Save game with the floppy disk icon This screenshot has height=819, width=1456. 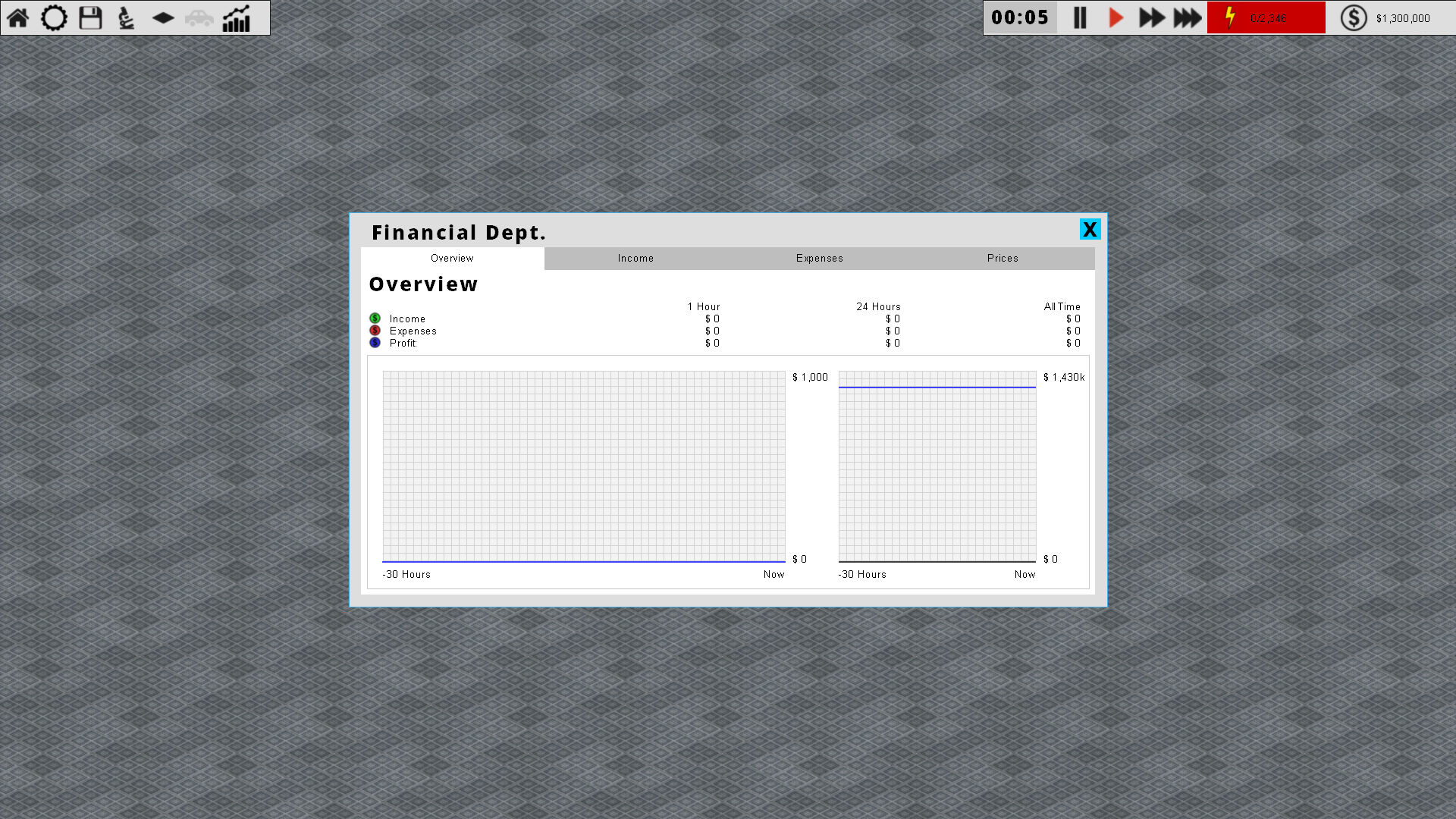pos(90,17)
